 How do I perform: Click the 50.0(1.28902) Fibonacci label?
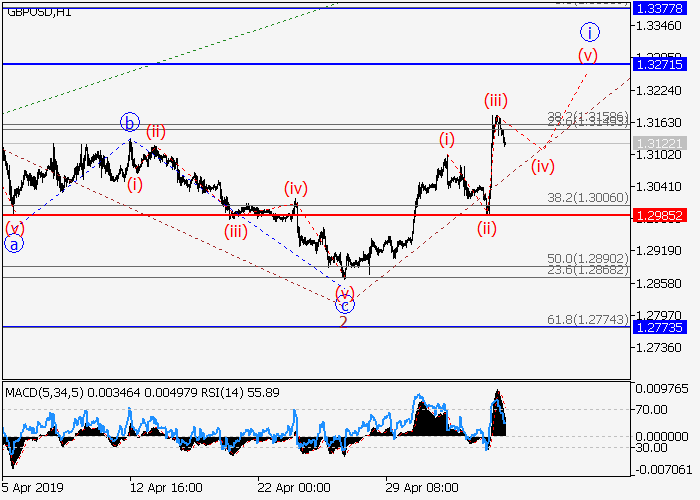click(588, 258)
